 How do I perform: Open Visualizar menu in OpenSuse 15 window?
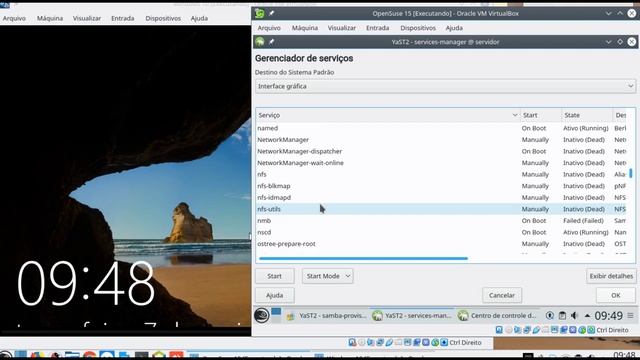pyautogui.click(x=342, y=28)
